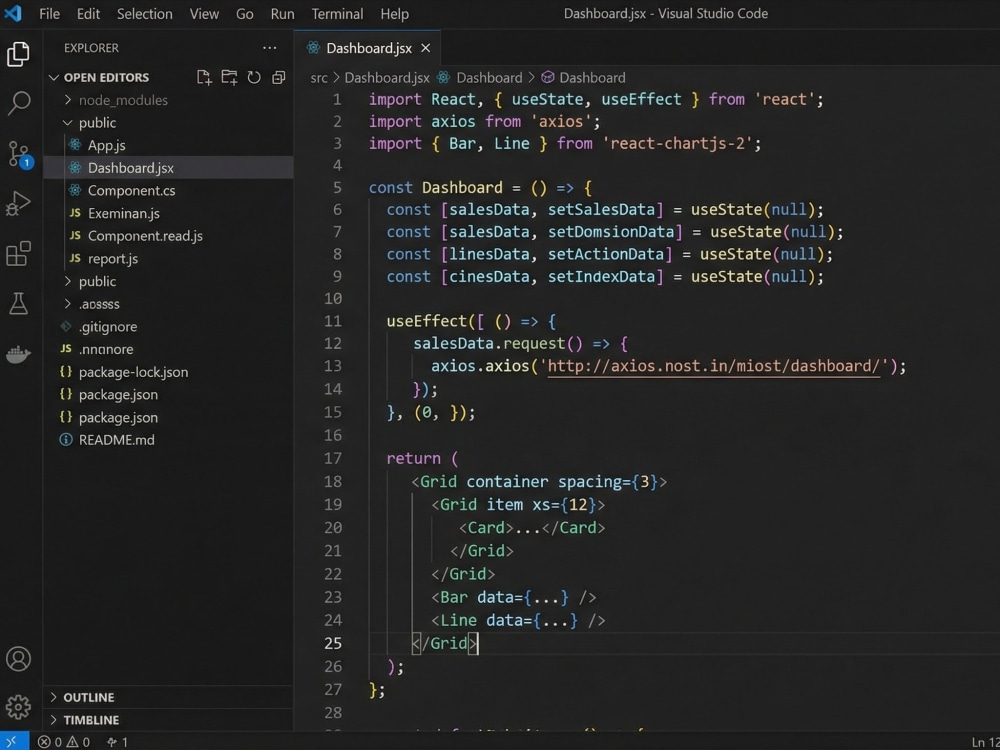Open the Explorer view in activity bar
This screenshot has height=750, width=1000.
(18, 54)
